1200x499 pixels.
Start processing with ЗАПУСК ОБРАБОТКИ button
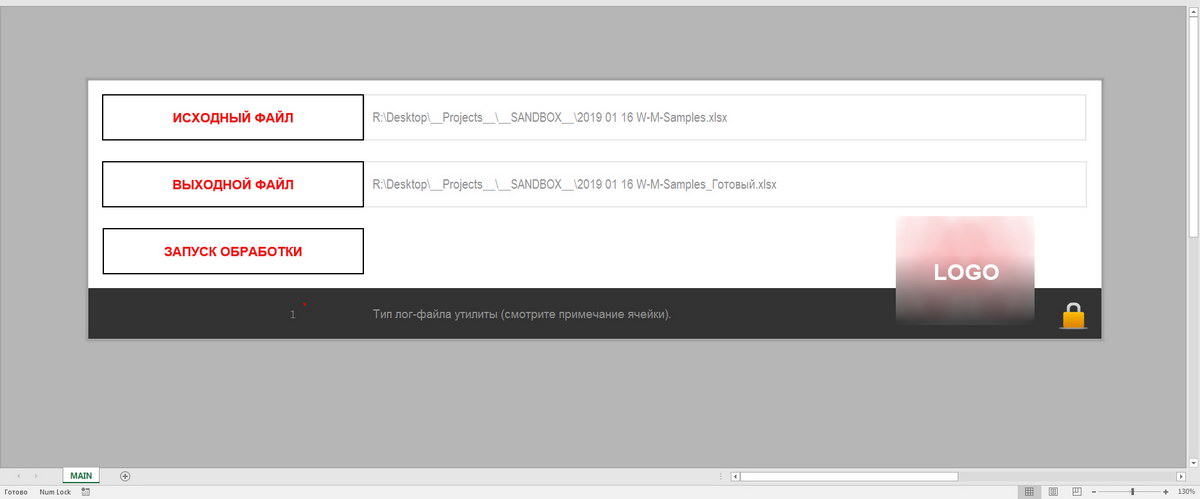coord(233,251)
